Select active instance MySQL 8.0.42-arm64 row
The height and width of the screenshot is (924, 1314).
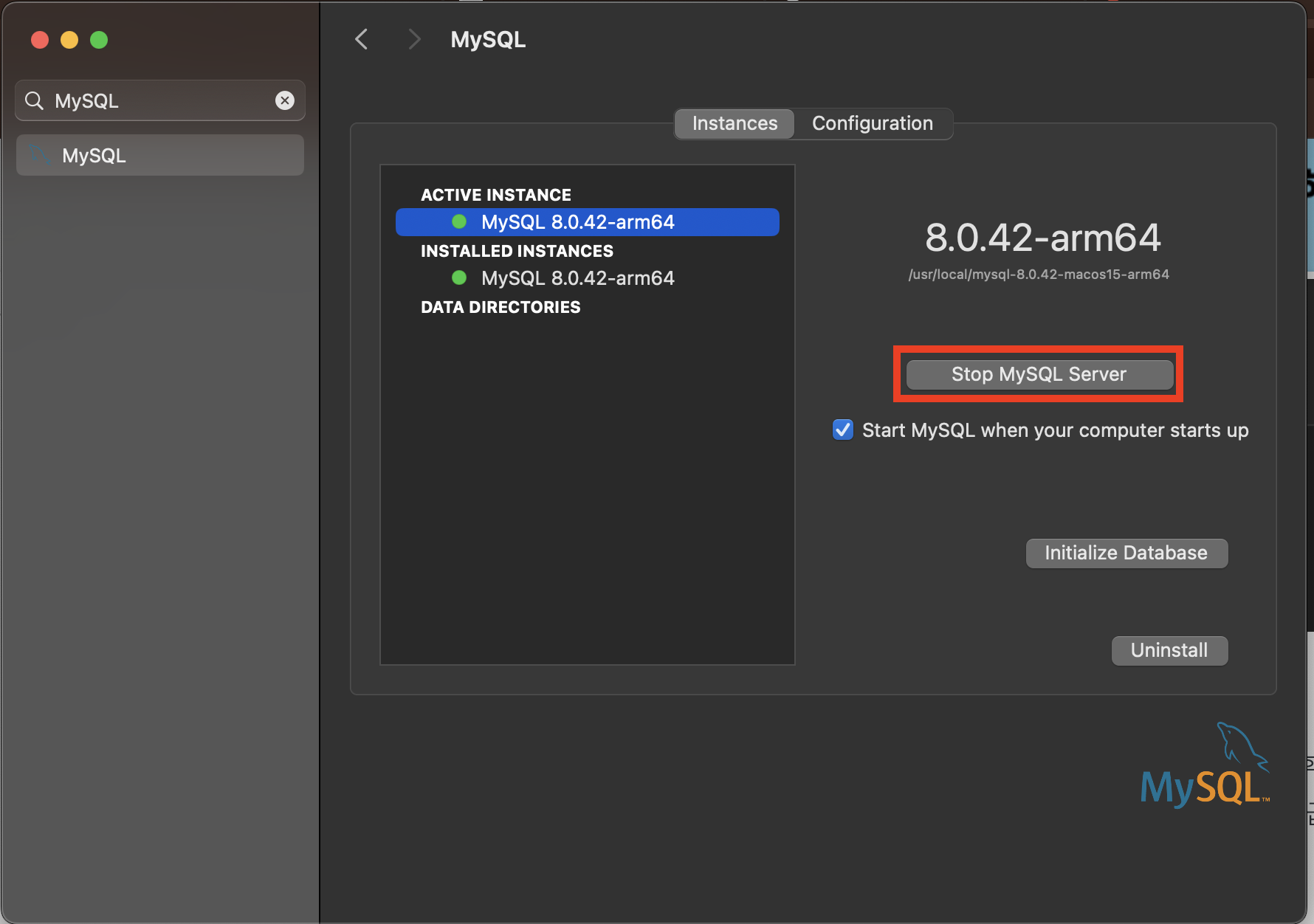(x=588, y=222)
